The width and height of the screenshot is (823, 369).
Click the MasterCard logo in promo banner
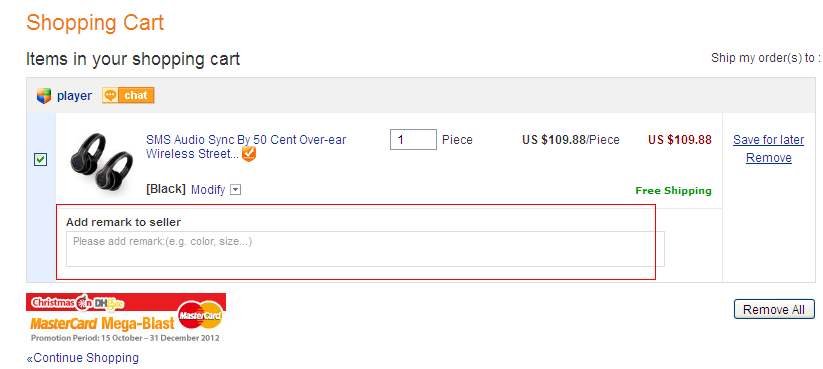(x=200, y=315)
